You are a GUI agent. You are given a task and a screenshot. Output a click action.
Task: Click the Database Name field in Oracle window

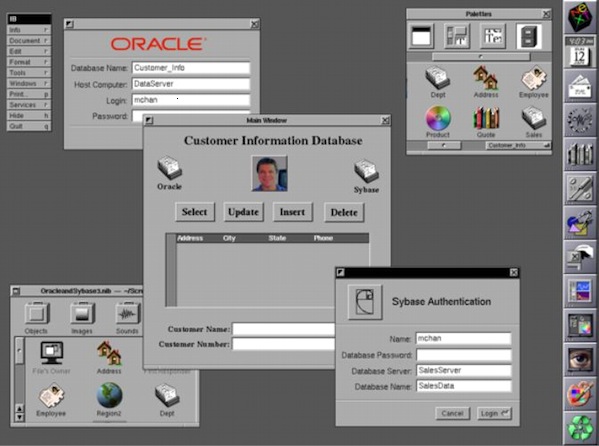point(191,68)
